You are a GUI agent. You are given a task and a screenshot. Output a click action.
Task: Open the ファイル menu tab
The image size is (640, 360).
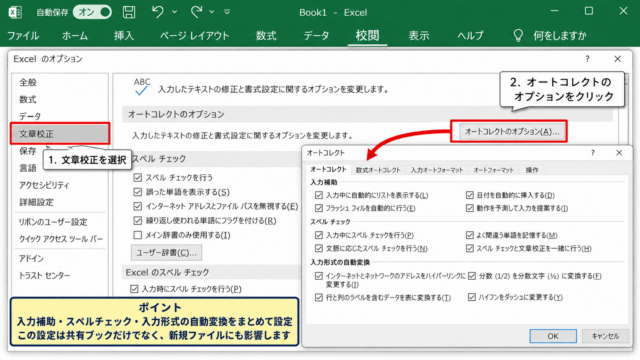click(x=23, y=36)
